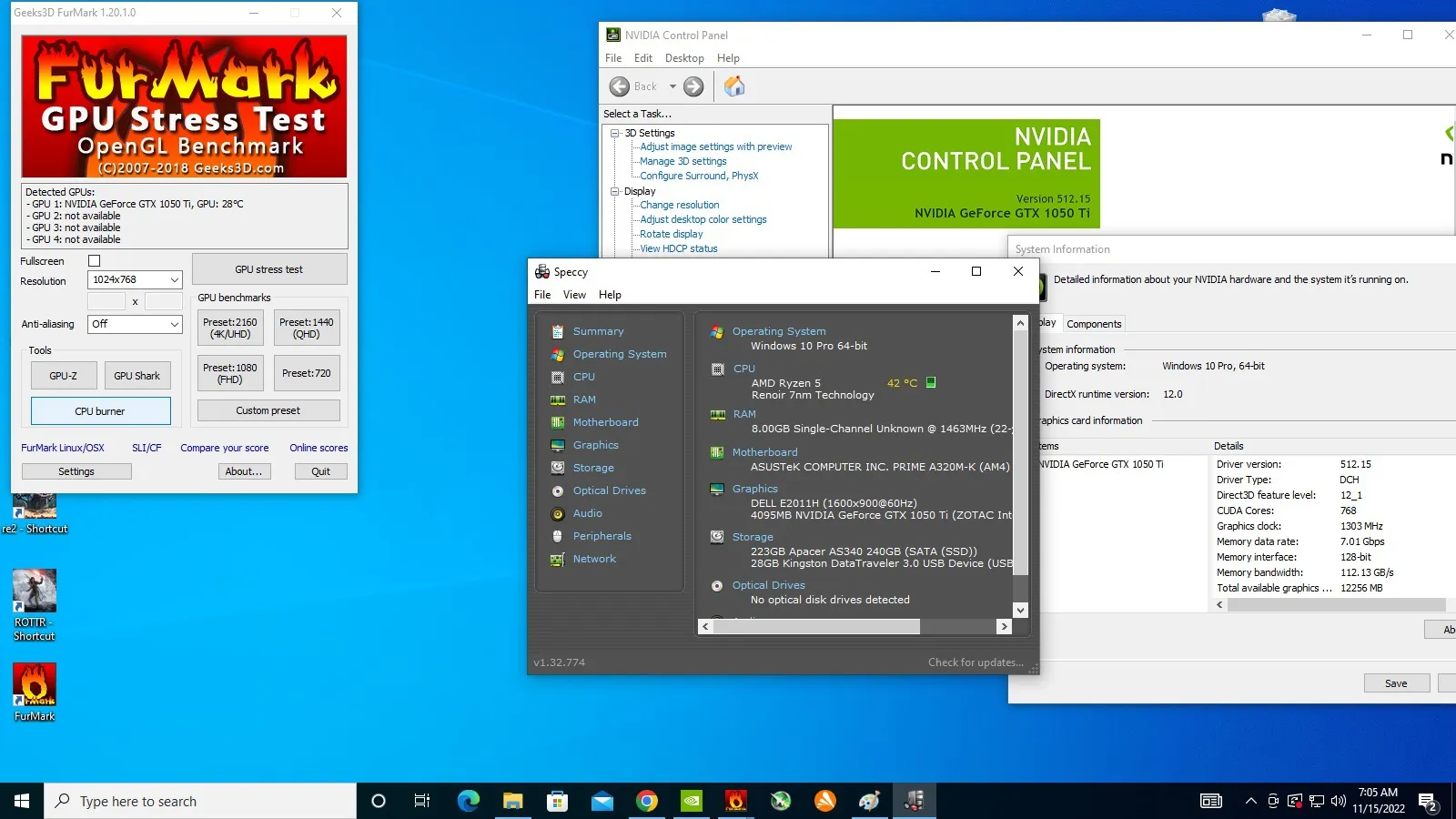1456x819 pixels.
Task: Click the Back arrow in NVIDIA Control Panel
Action: point(620,86)
